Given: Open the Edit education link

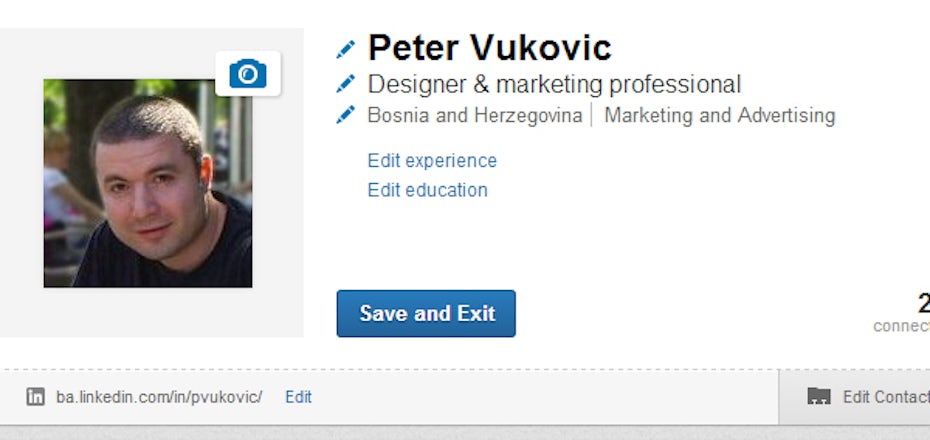Looking at the screenshot, I should (427, 190).
